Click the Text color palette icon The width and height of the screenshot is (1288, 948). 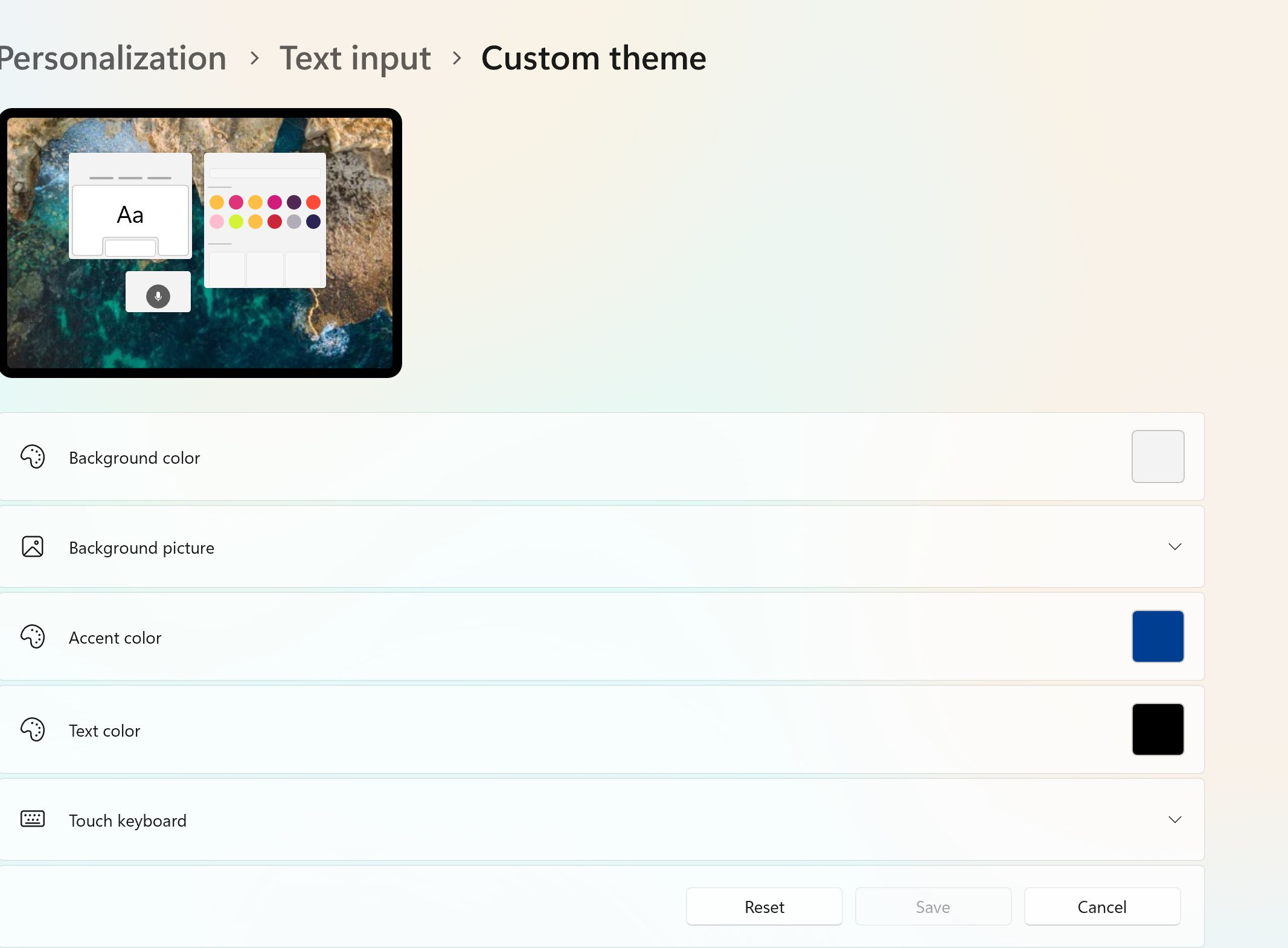[x=33, y=730]
